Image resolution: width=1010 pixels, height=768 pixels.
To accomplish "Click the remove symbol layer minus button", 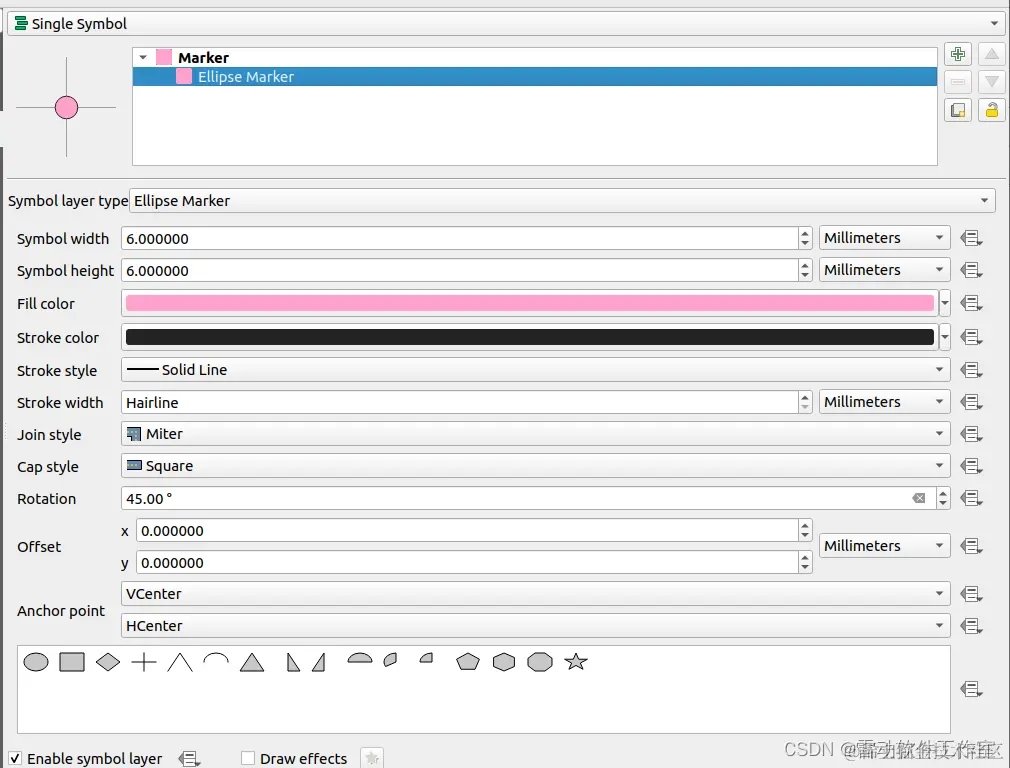I will point(958,82).
